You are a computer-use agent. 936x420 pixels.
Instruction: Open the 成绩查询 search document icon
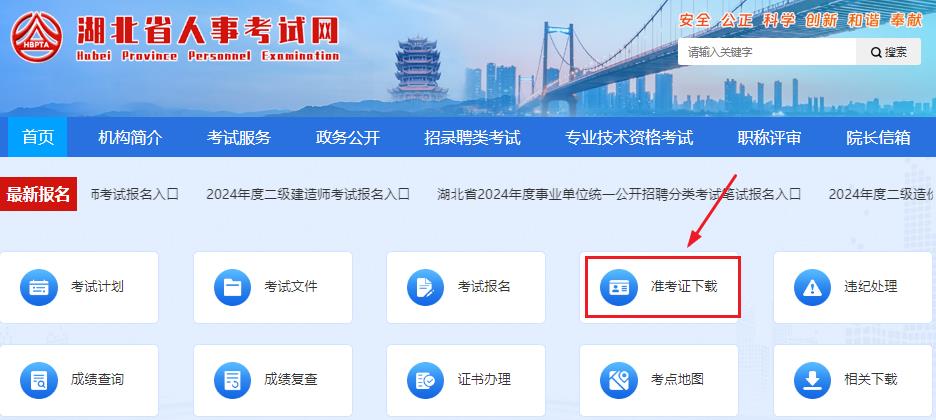point(39,380)
